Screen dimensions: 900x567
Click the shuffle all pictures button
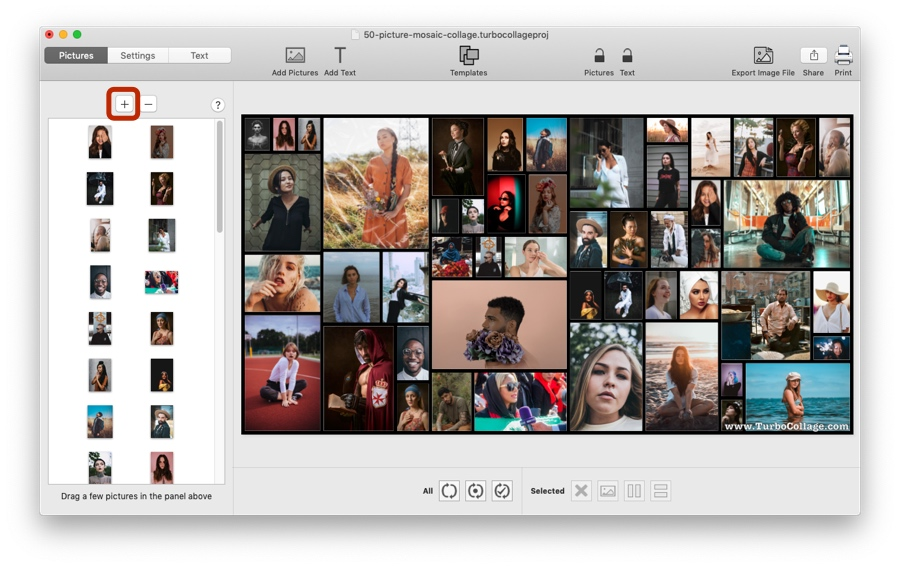tap(449, 491)
